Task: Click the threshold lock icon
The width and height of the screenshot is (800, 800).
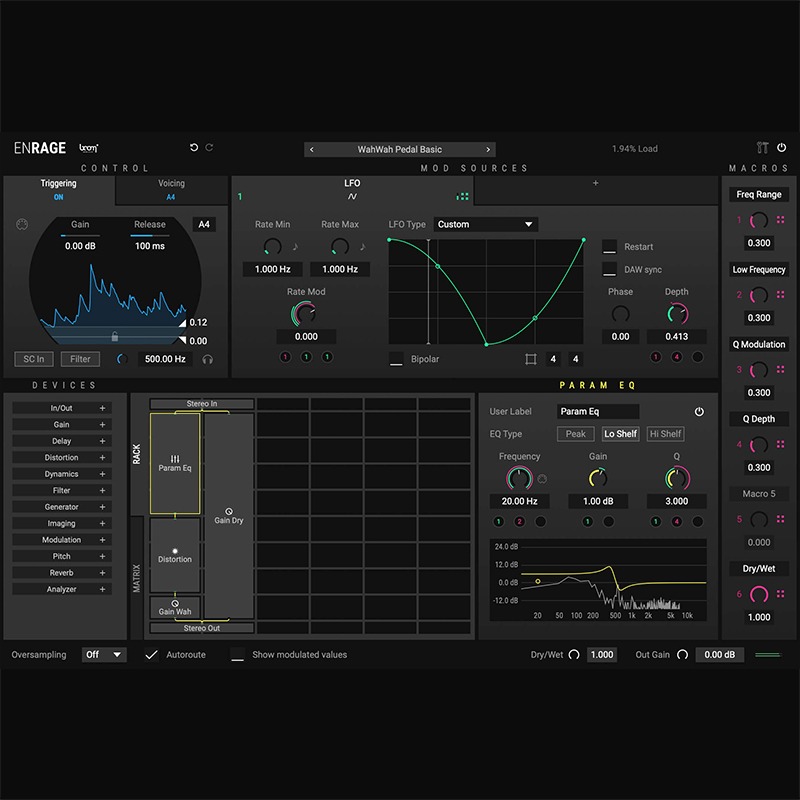Action: click(x=115, y=336)
